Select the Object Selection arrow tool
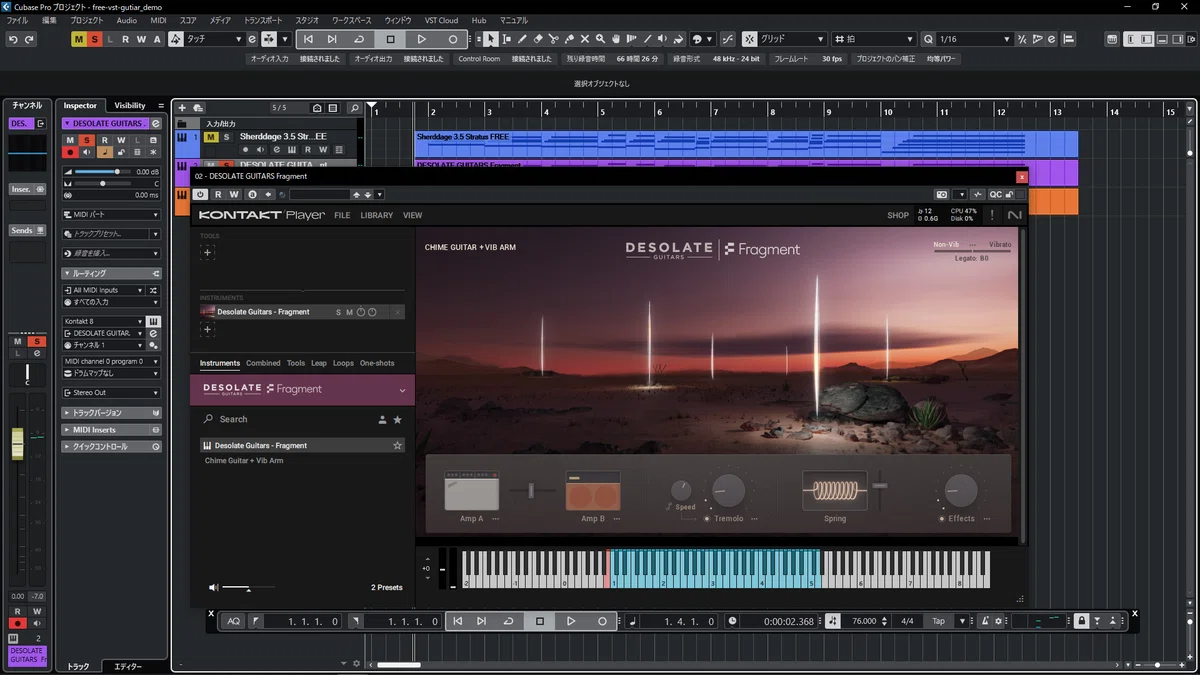1200x675 pixels. pyautogui.click(x=490, y=39)
